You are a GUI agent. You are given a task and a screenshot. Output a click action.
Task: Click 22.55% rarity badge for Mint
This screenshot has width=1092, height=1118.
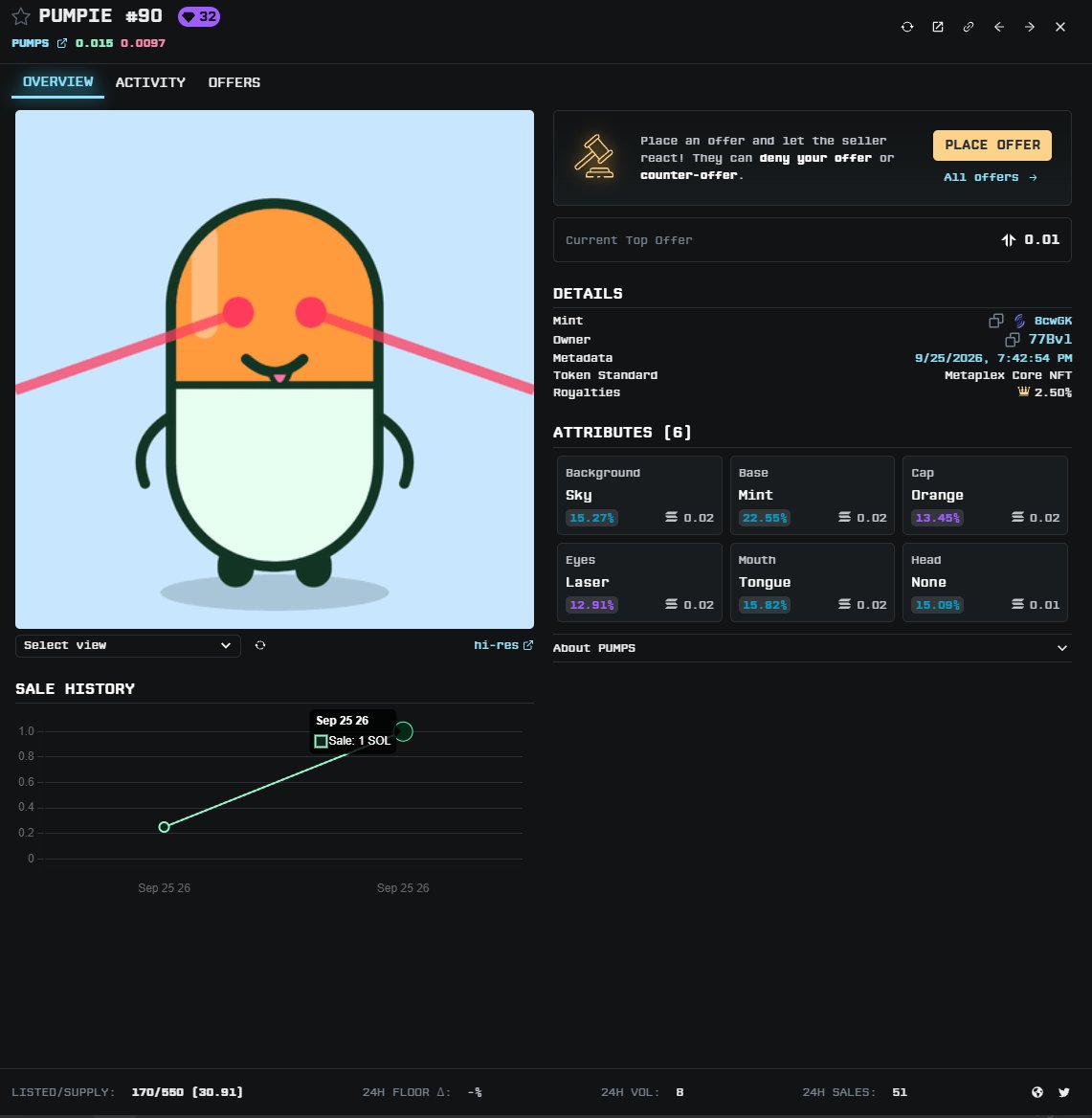click(765, 518)
